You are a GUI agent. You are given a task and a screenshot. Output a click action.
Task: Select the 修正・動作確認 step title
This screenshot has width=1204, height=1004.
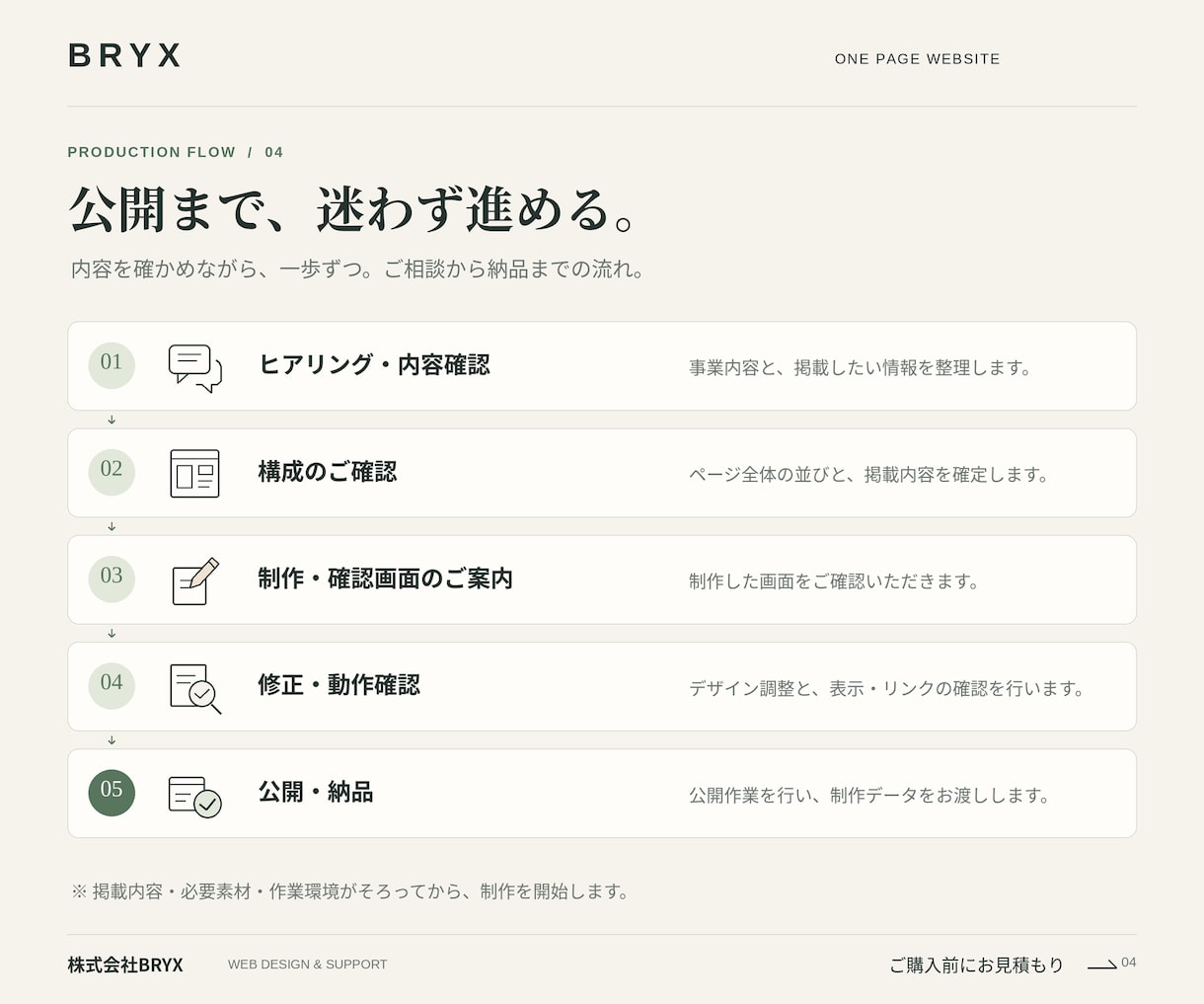tap(339, 685)
